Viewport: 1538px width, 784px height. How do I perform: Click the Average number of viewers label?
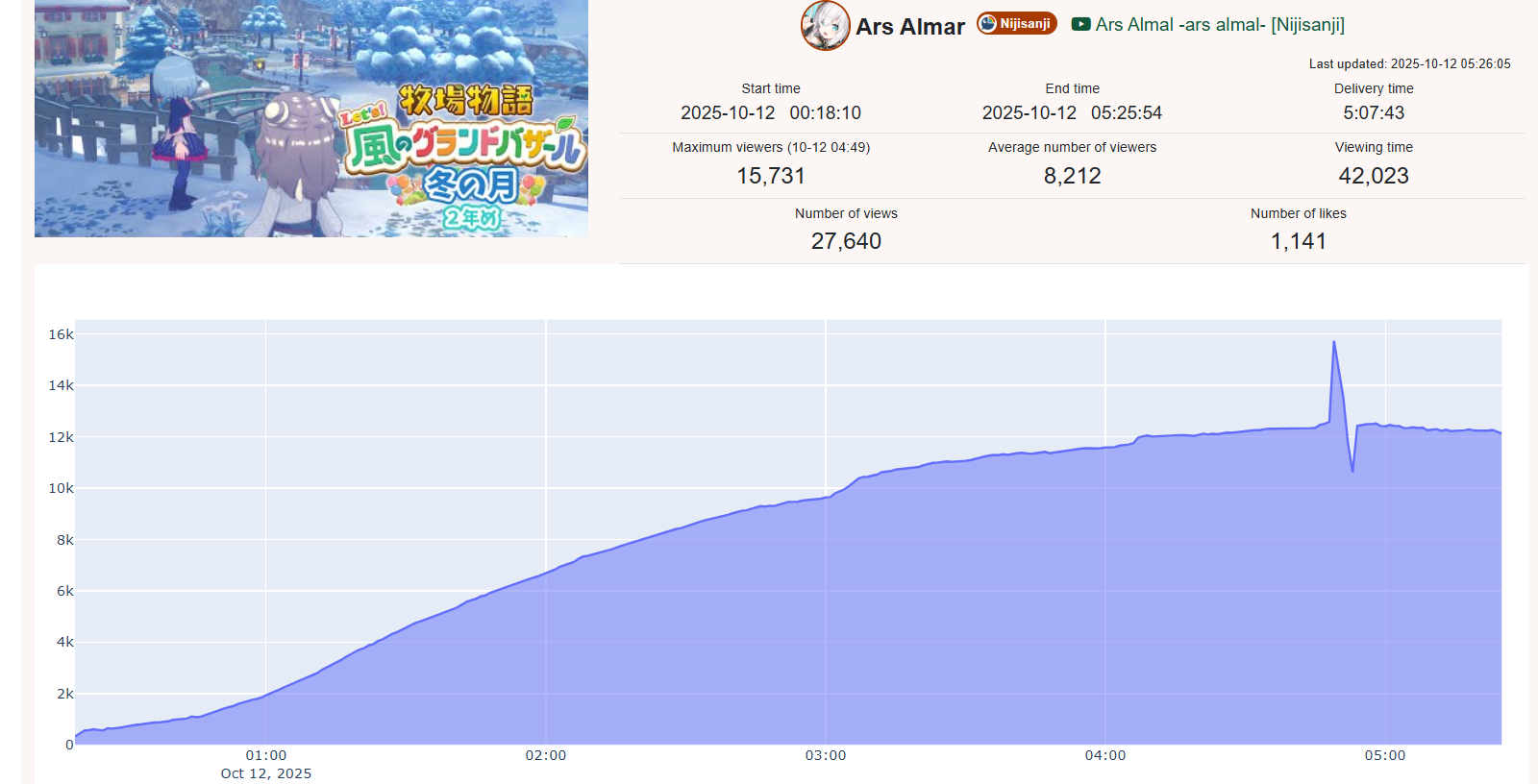coord(1073,147)
